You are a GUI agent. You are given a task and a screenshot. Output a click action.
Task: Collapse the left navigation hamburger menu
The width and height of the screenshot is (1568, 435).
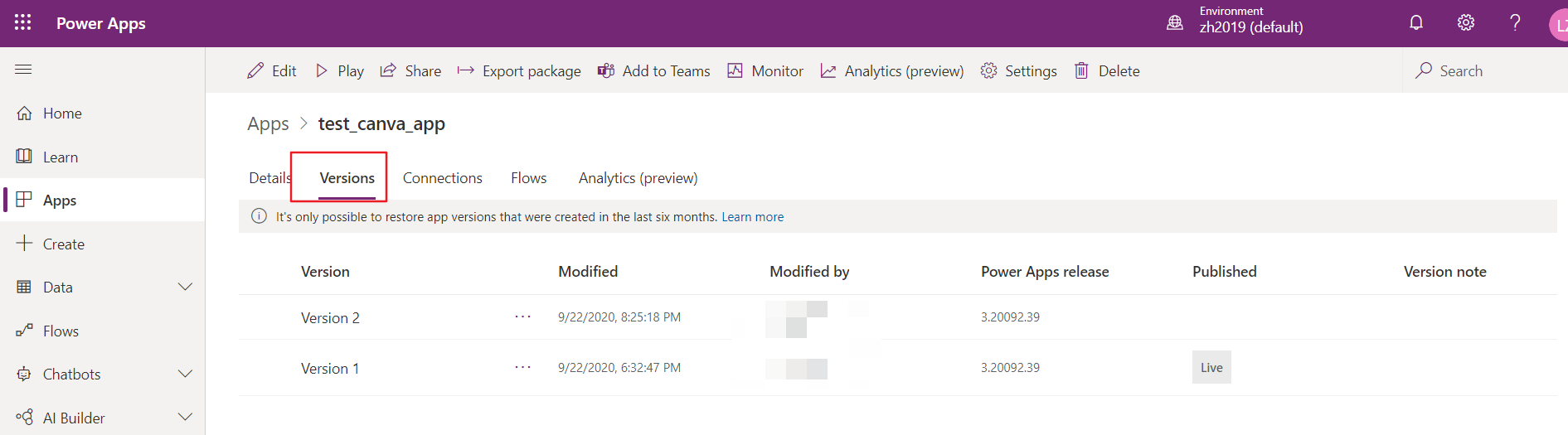coord(23,70)
